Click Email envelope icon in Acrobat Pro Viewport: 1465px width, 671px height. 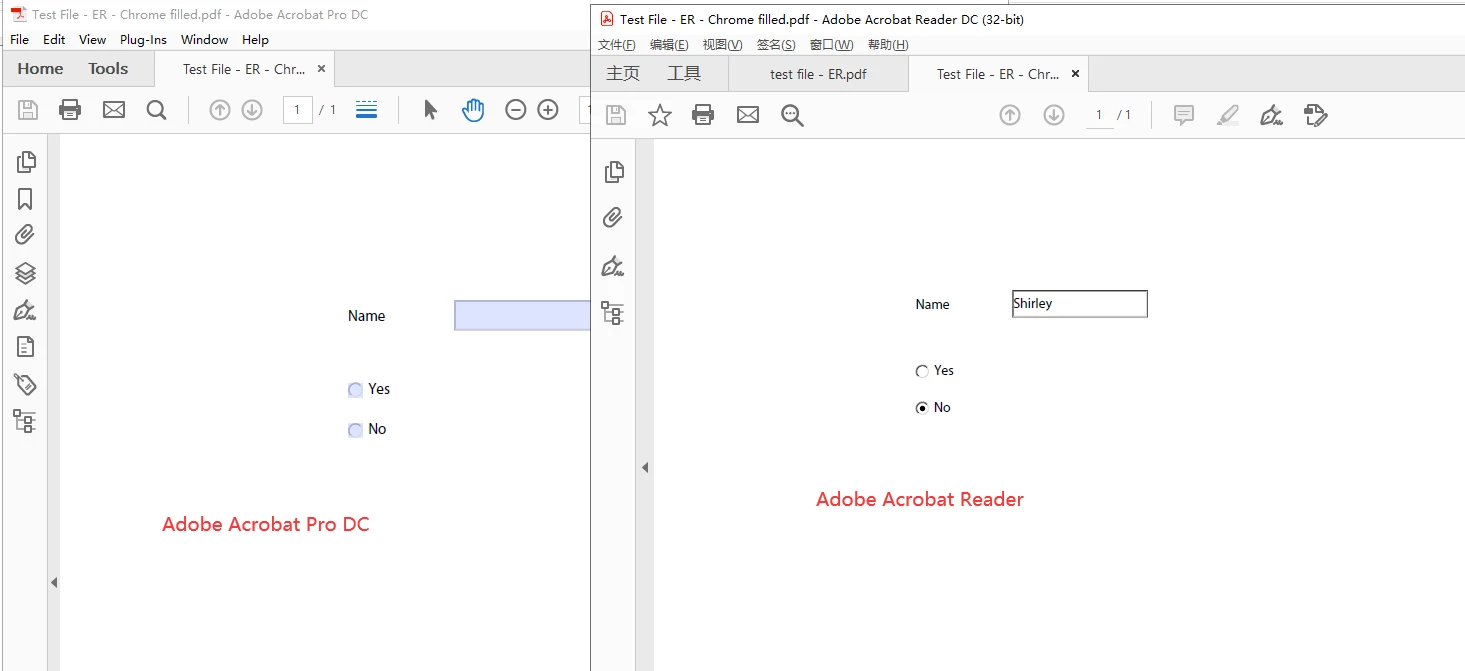click(114, 110)
